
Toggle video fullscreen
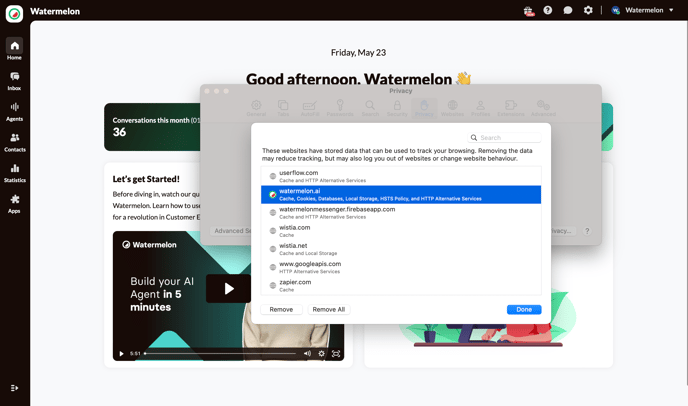336,353
